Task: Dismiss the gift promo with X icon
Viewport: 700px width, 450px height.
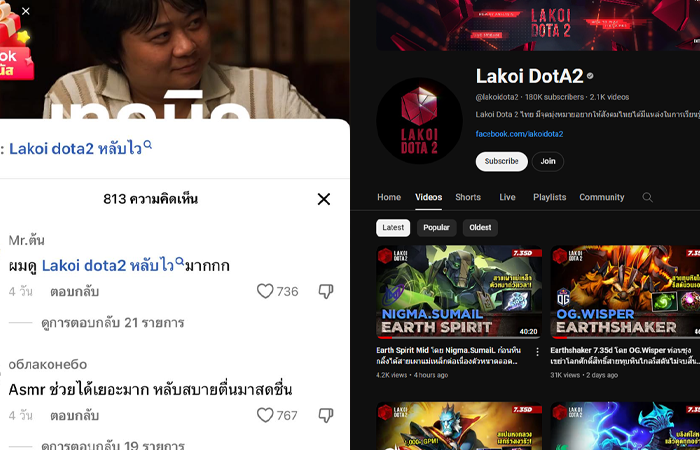Action: click(x=26, y=11)
